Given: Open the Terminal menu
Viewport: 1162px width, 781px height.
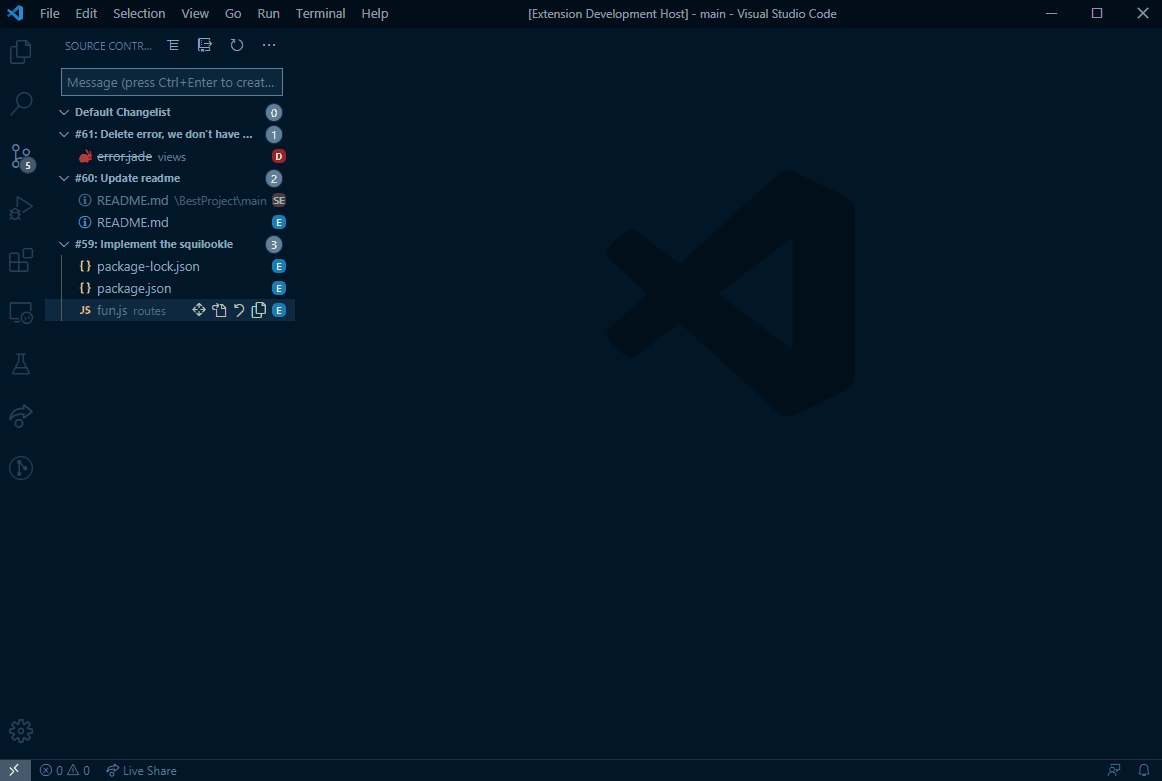Looking at the screenshot, I should coord(320,13).
